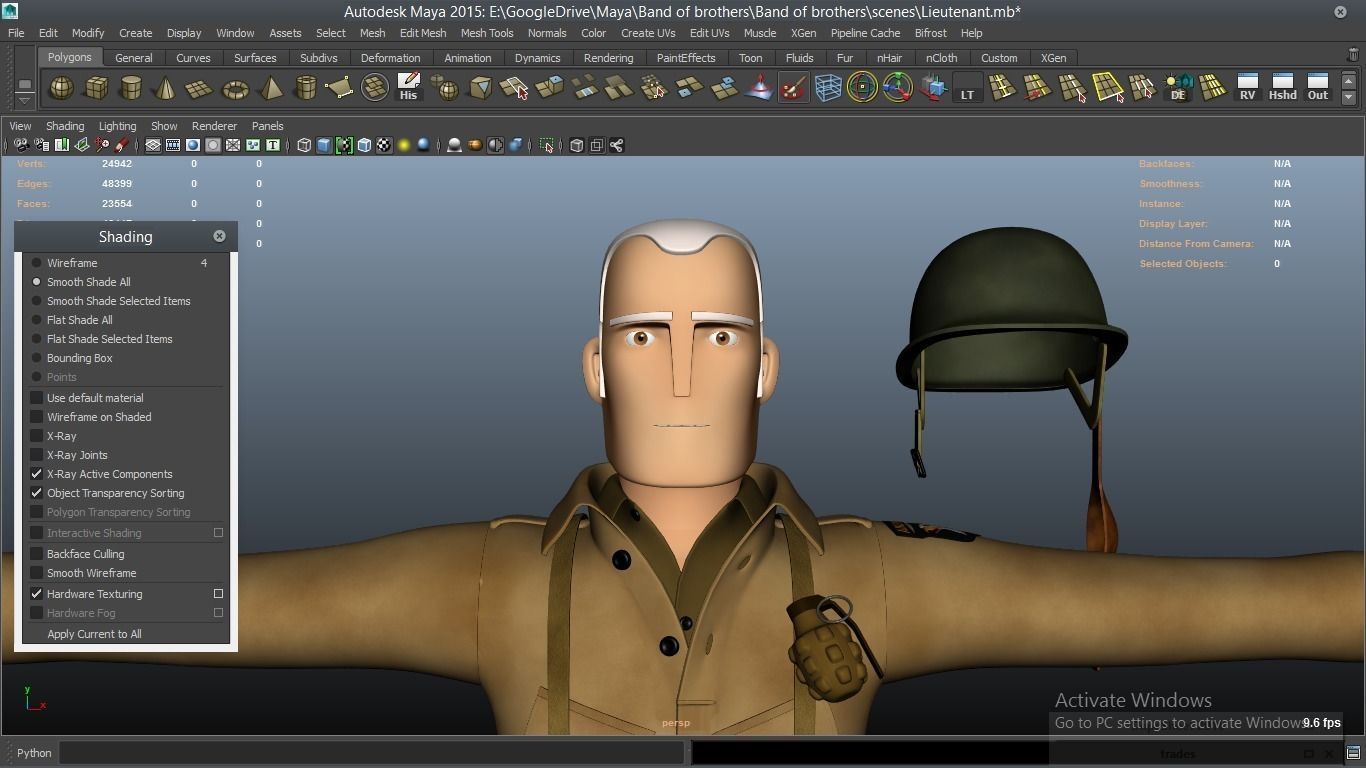Open the viewport Show menu
The height and width of the screenshot is (768, 1366).
pos(164,126)
